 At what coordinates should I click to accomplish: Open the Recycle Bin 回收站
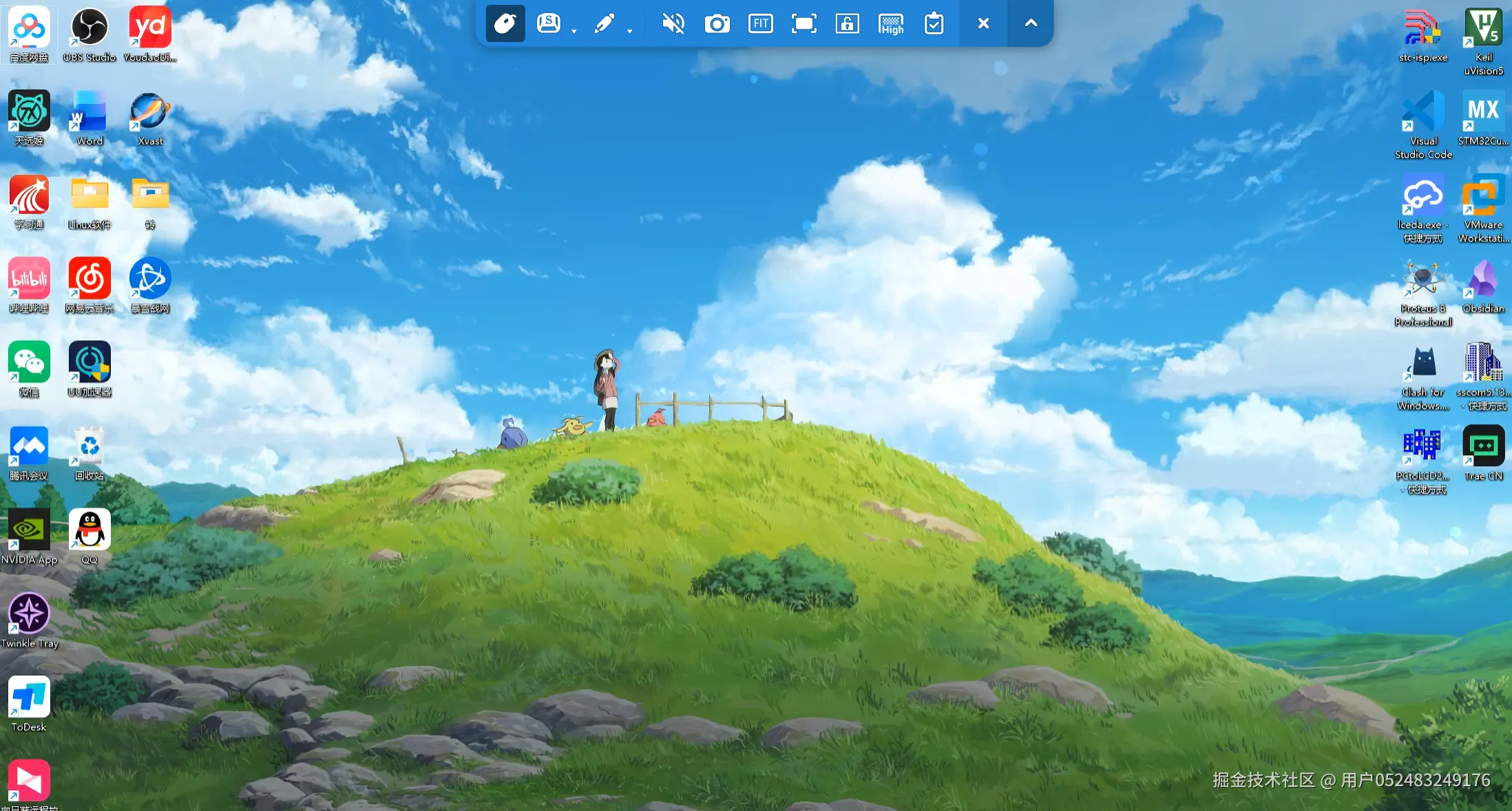90,447
